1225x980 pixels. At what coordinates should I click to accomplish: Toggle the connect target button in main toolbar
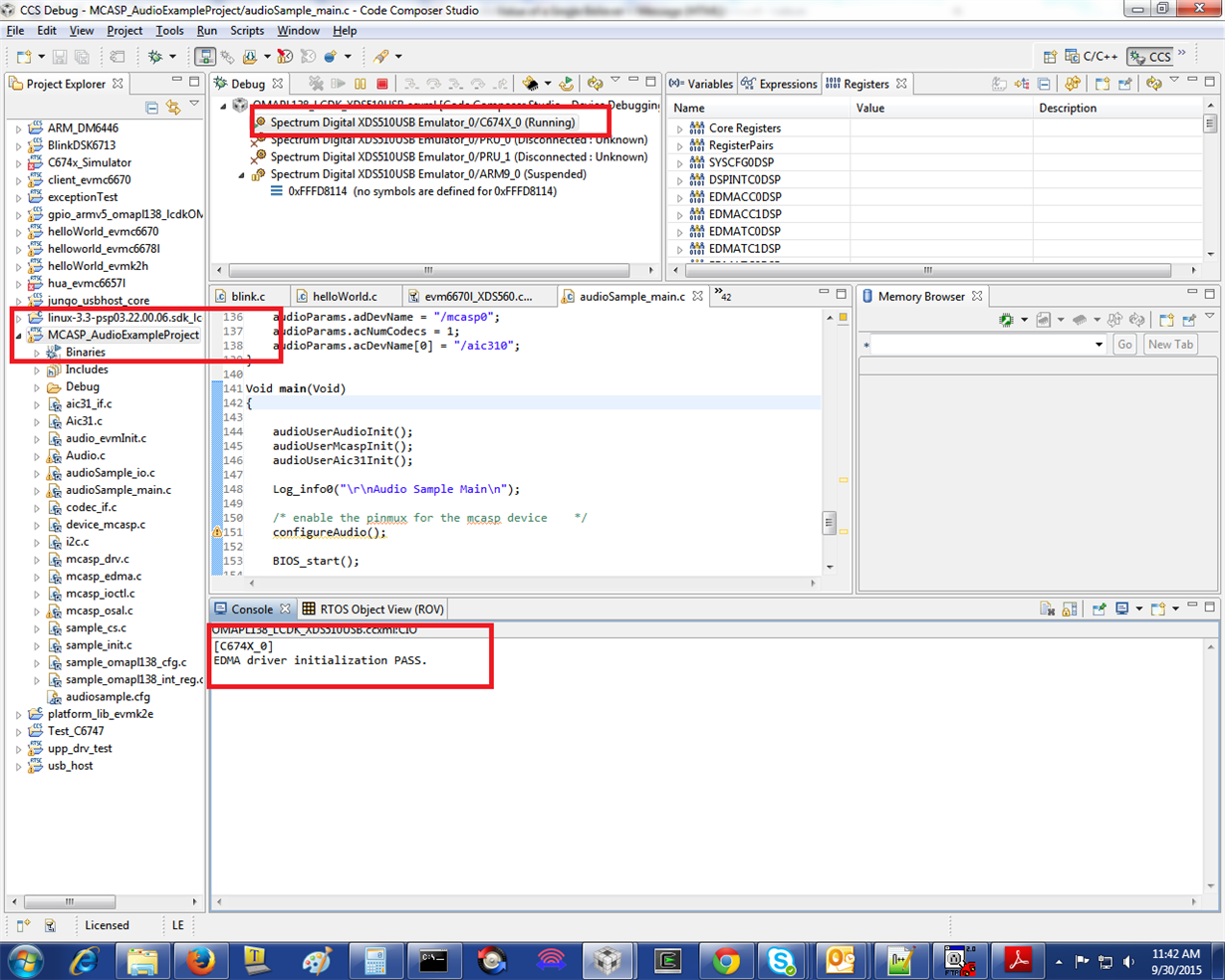204,57
